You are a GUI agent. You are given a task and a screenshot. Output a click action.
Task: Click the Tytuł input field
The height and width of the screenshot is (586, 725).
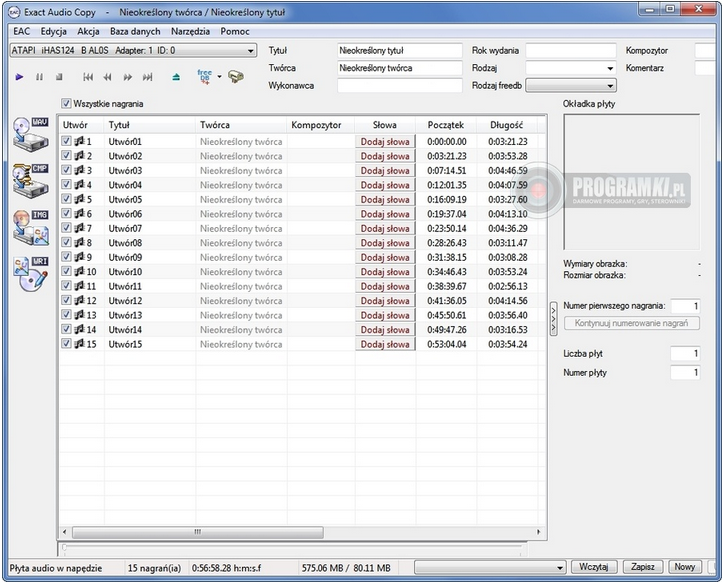click(x=399, y=50)
